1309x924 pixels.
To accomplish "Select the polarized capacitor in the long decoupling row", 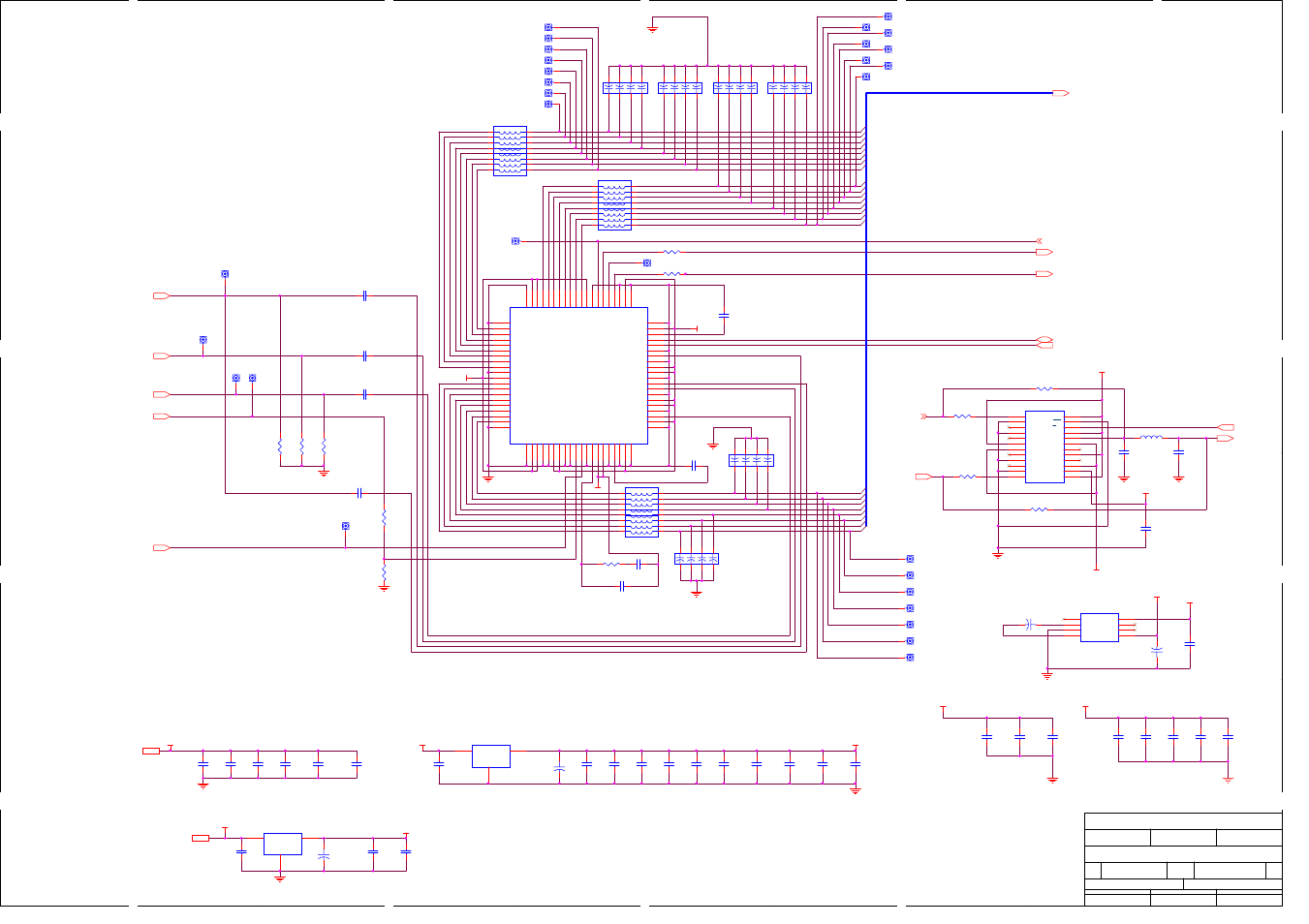I will [559, 767].
